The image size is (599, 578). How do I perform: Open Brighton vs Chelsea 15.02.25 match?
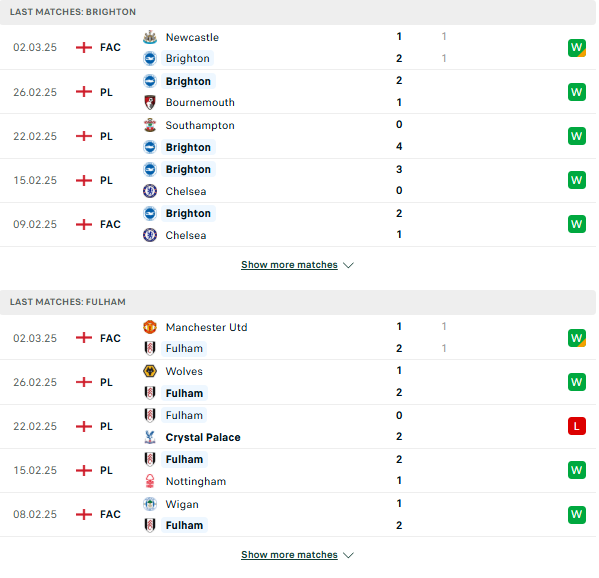click(x=298, y=180)
